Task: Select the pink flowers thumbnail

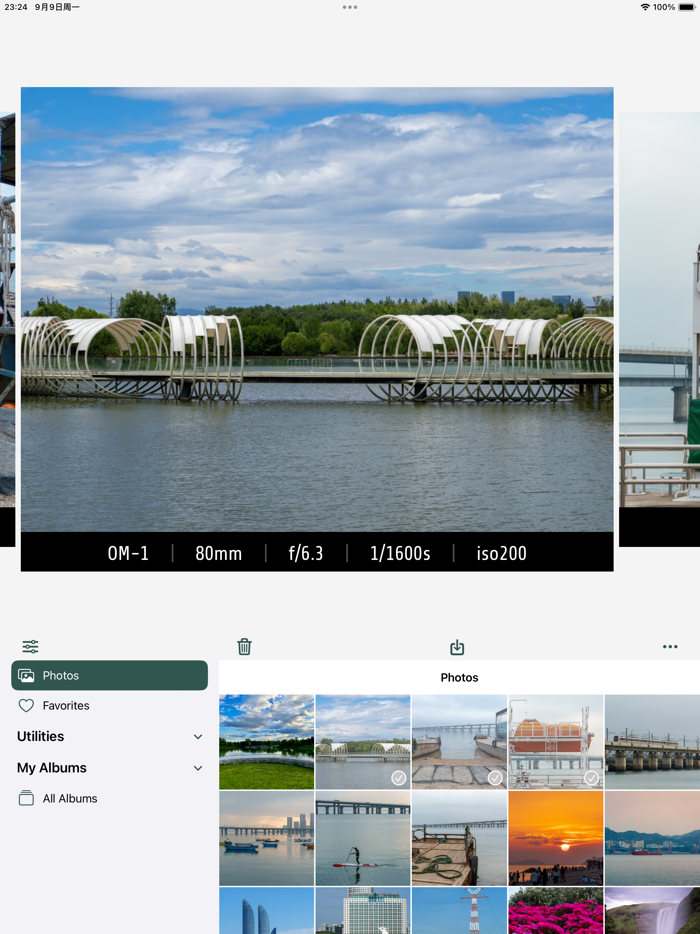Action: pos(556,911)
